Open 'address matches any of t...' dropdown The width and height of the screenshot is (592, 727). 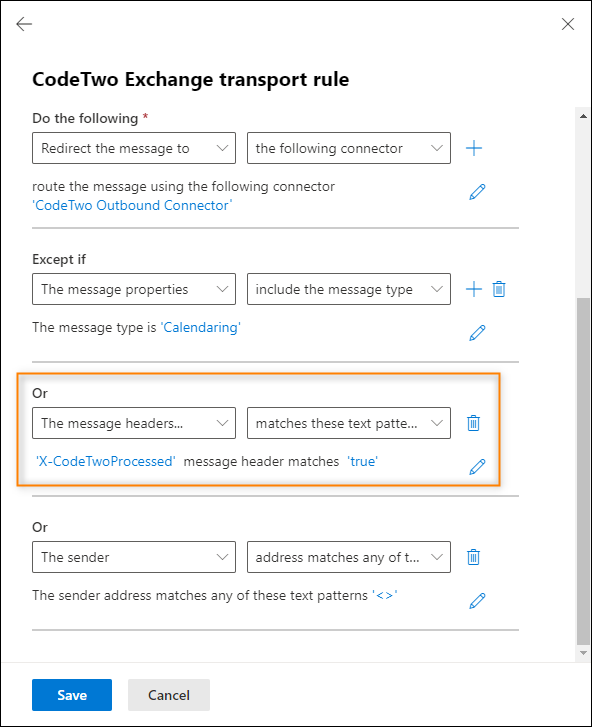[349, 557]
